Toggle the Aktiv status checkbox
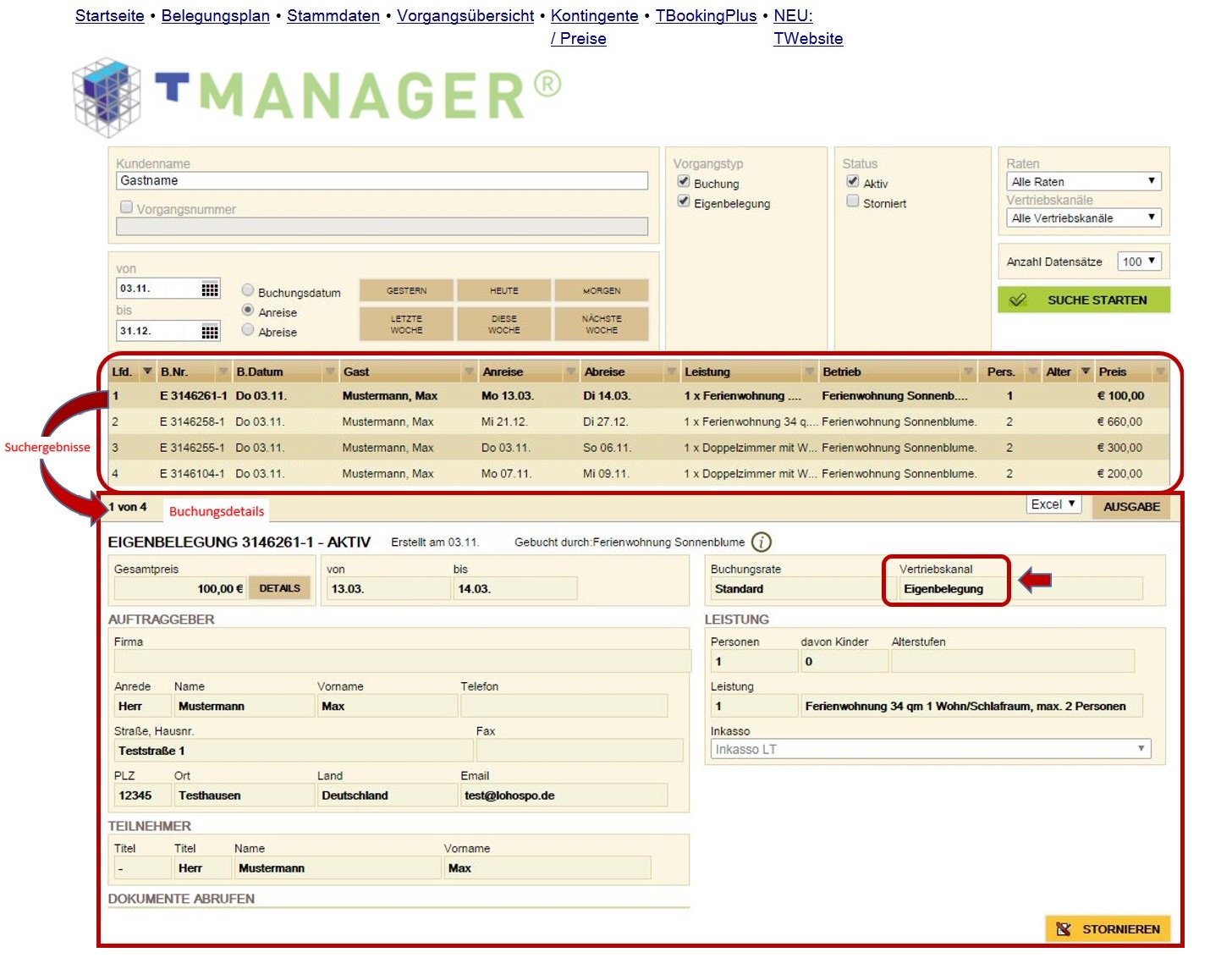Viewport: 1210px width, 980px height. [853, 182]
